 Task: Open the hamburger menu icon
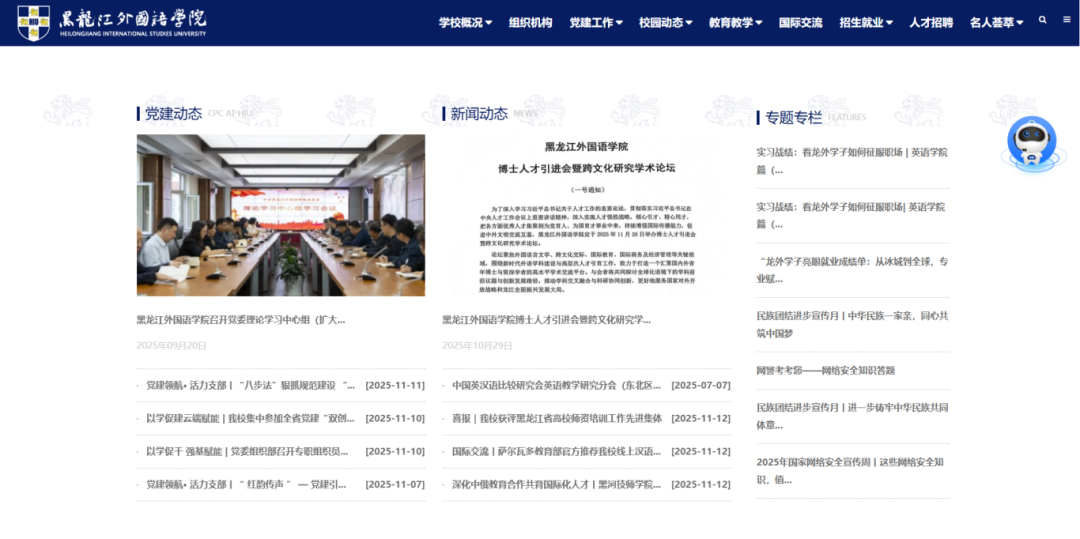pos(1066,21)
